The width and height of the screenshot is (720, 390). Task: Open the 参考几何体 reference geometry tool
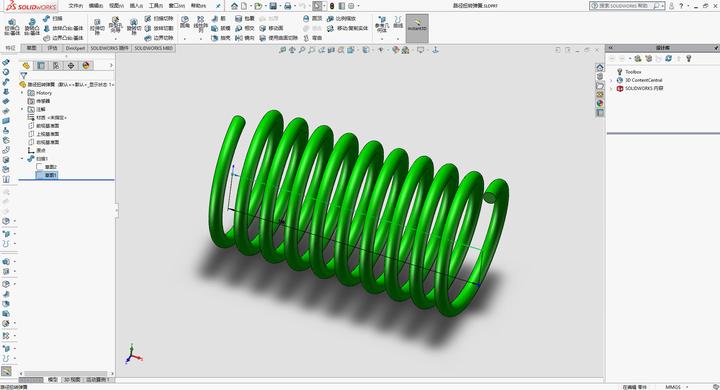click(382, 25)
